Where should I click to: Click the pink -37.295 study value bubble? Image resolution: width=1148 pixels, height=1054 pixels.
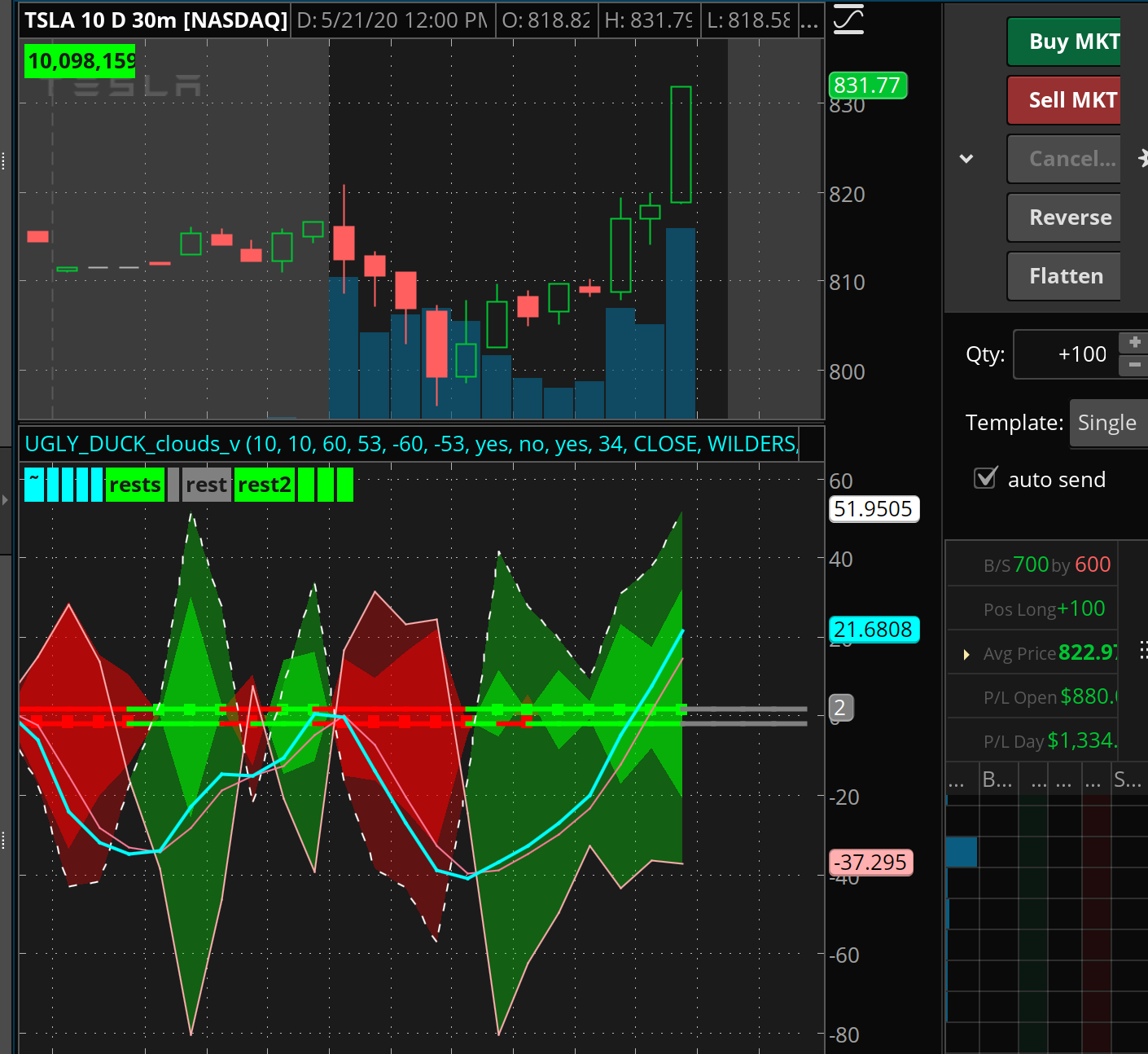(870, 863)
